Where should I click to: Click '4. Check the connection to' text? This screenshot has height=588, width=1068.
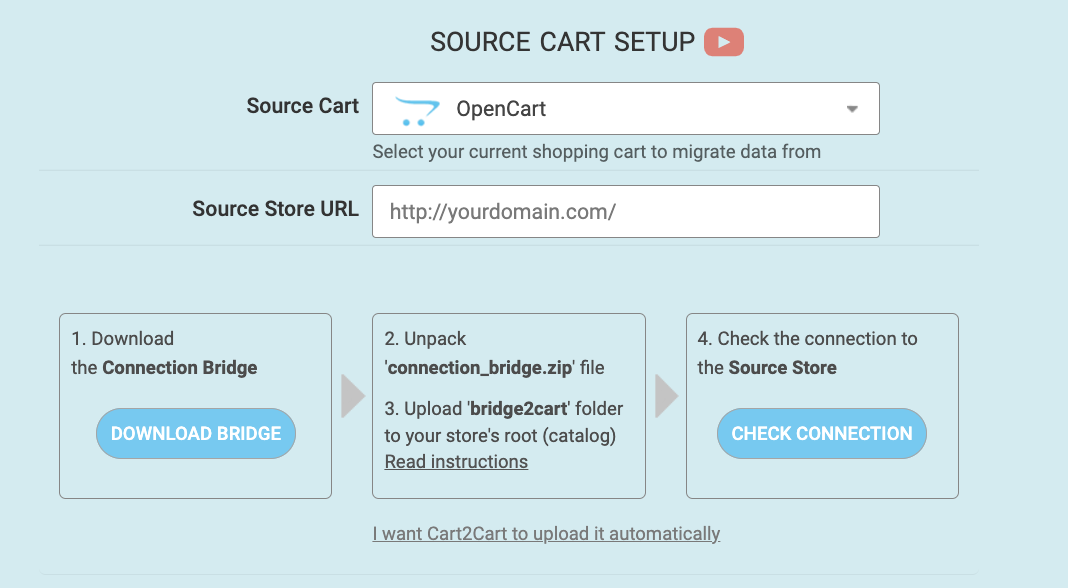point(808,339)
